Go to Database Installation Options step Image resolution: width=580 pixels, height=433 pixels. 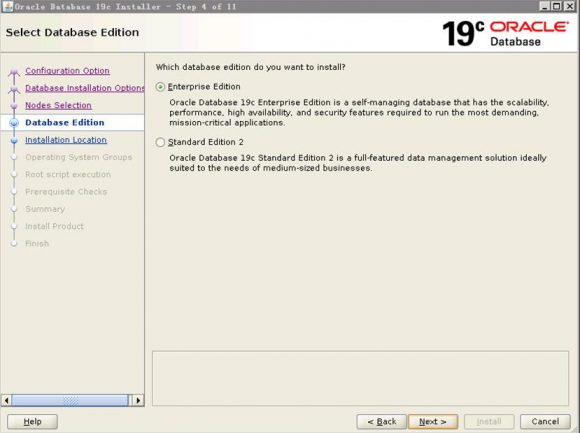pos(85,88)
